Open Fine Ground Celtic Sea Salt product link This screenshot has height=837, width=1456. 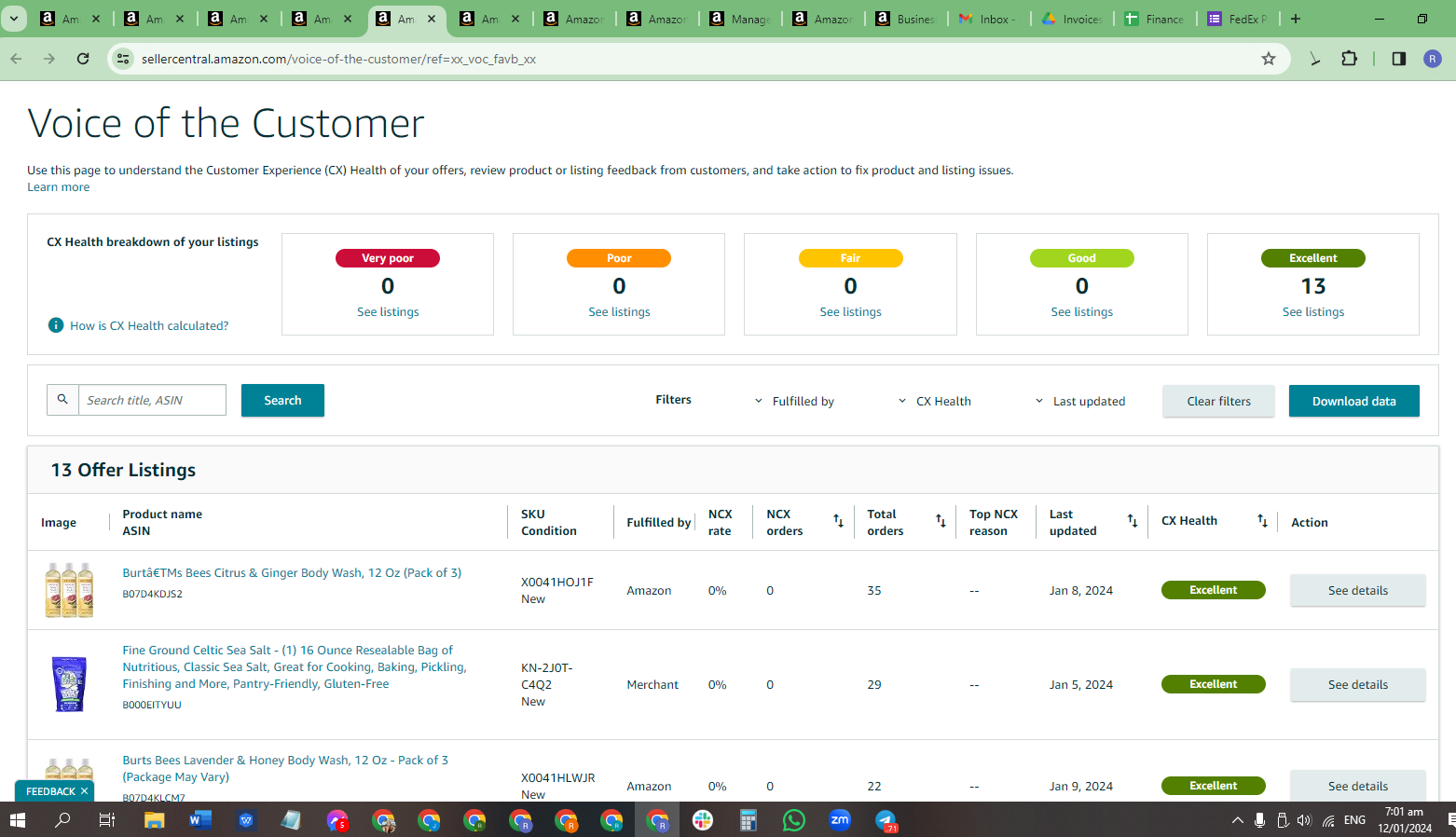point(295,667)
